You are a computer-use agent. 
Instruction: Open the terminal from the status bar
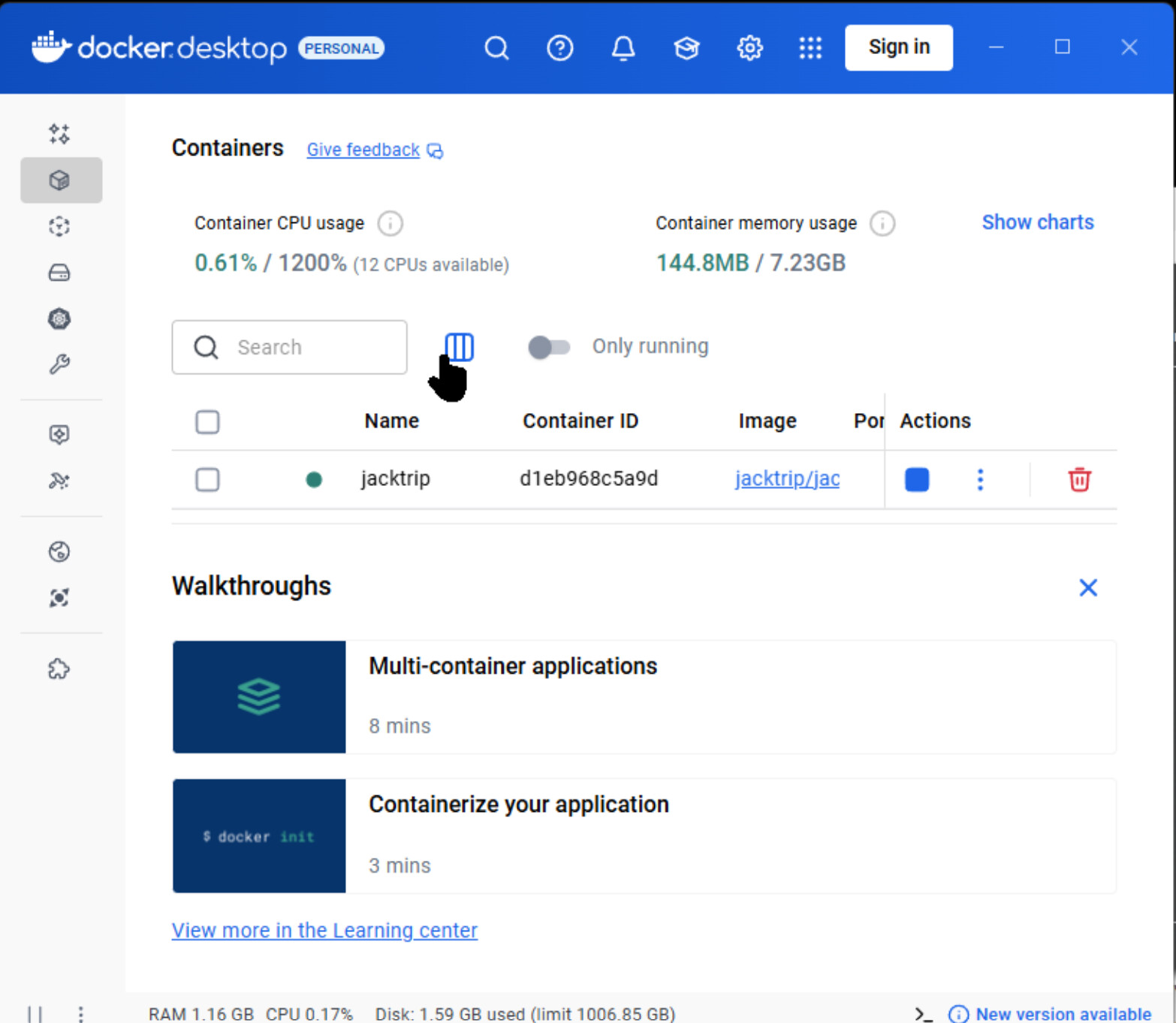(924, 1014)
